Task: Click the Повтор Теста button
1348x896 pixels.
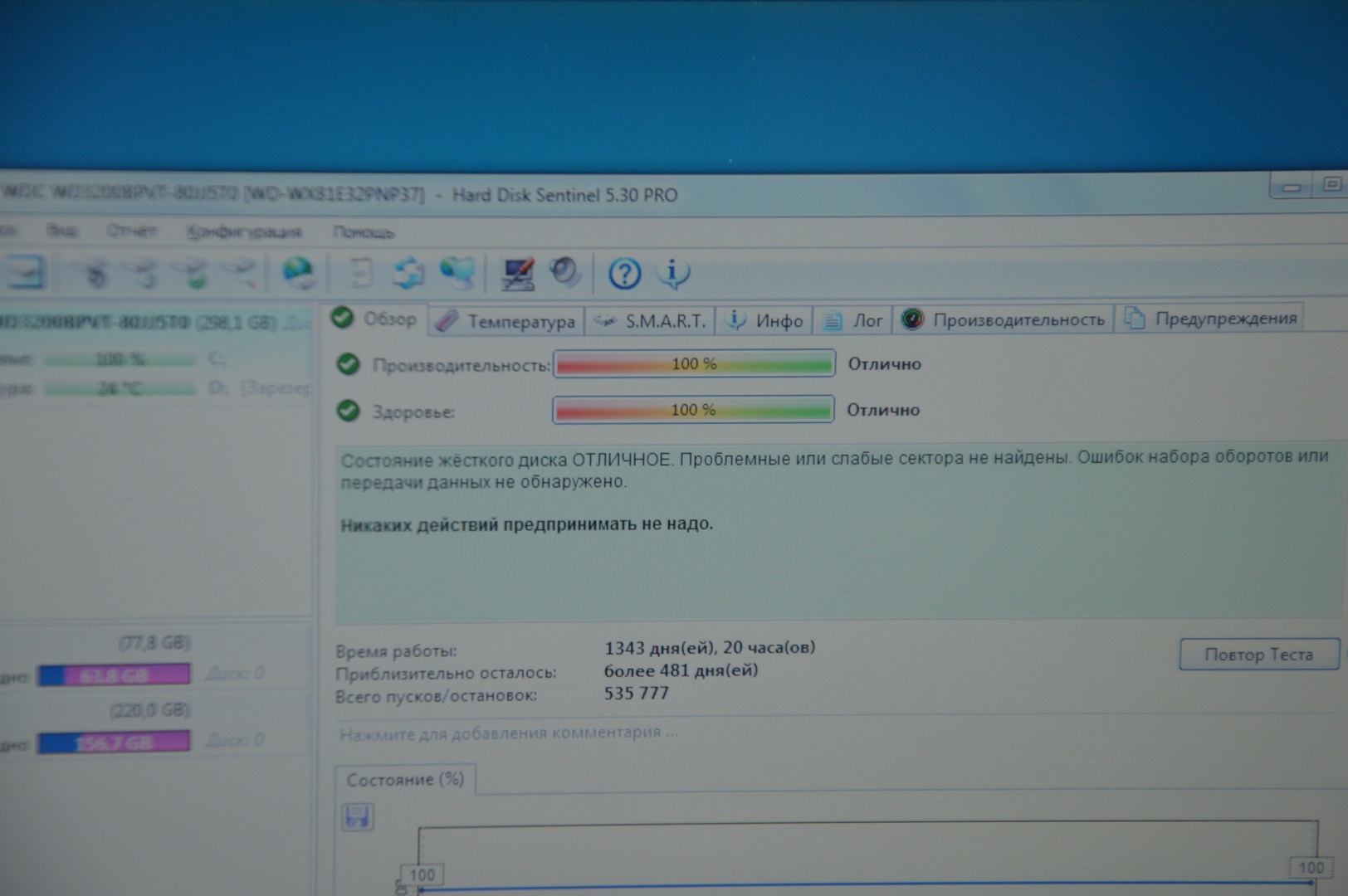Action: pos(1258,655)
